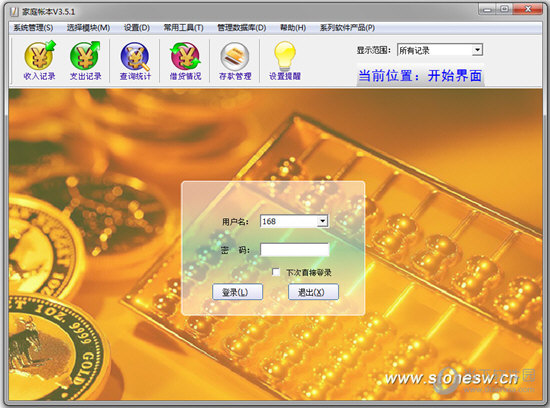Click the 设置提醒 light bulb reminder icon
Screen dimensions: 550x408
[285, 60]
